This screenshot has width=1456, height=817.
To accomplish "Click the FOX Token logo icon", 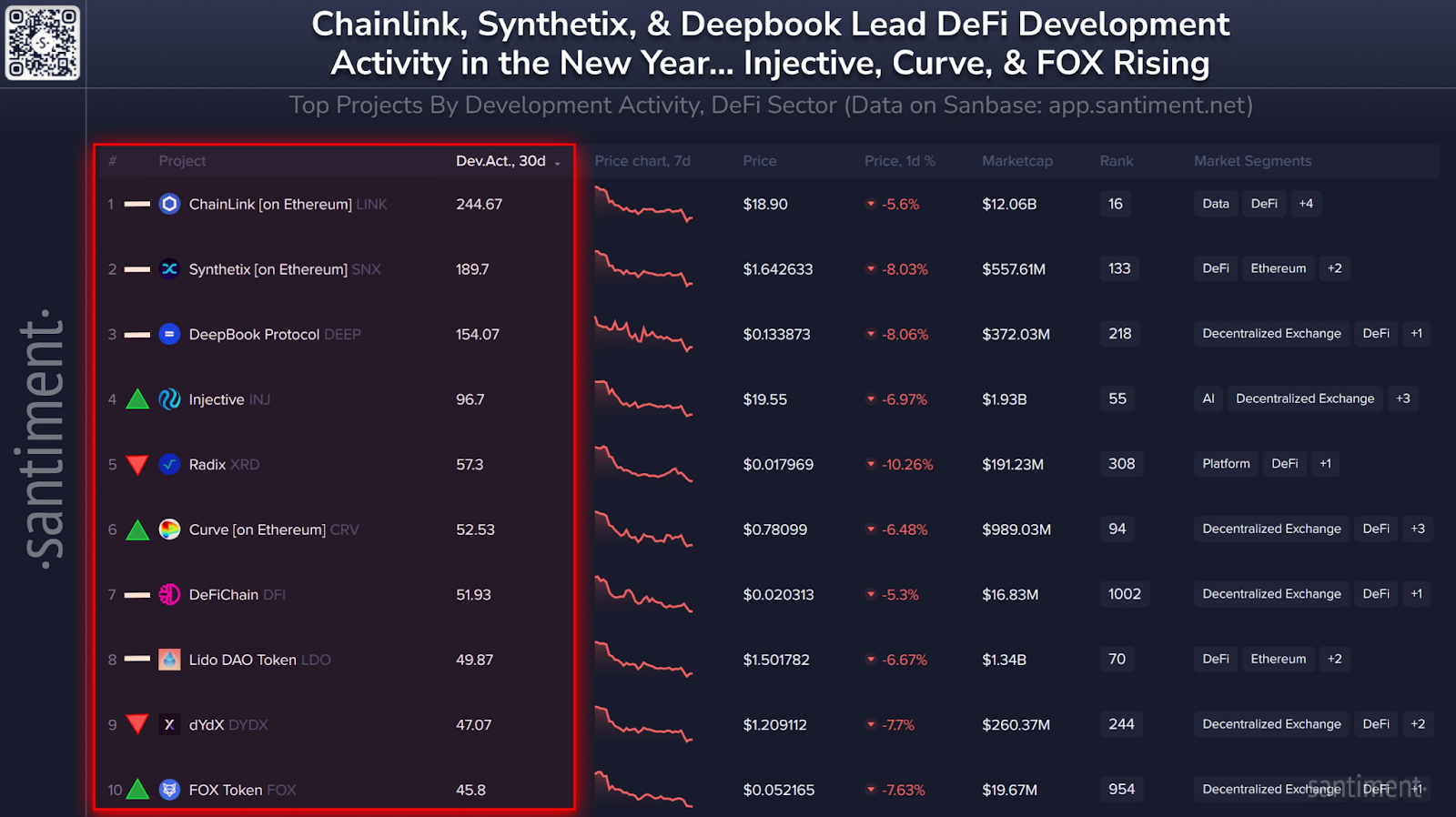I will click(x=169, y=789).
